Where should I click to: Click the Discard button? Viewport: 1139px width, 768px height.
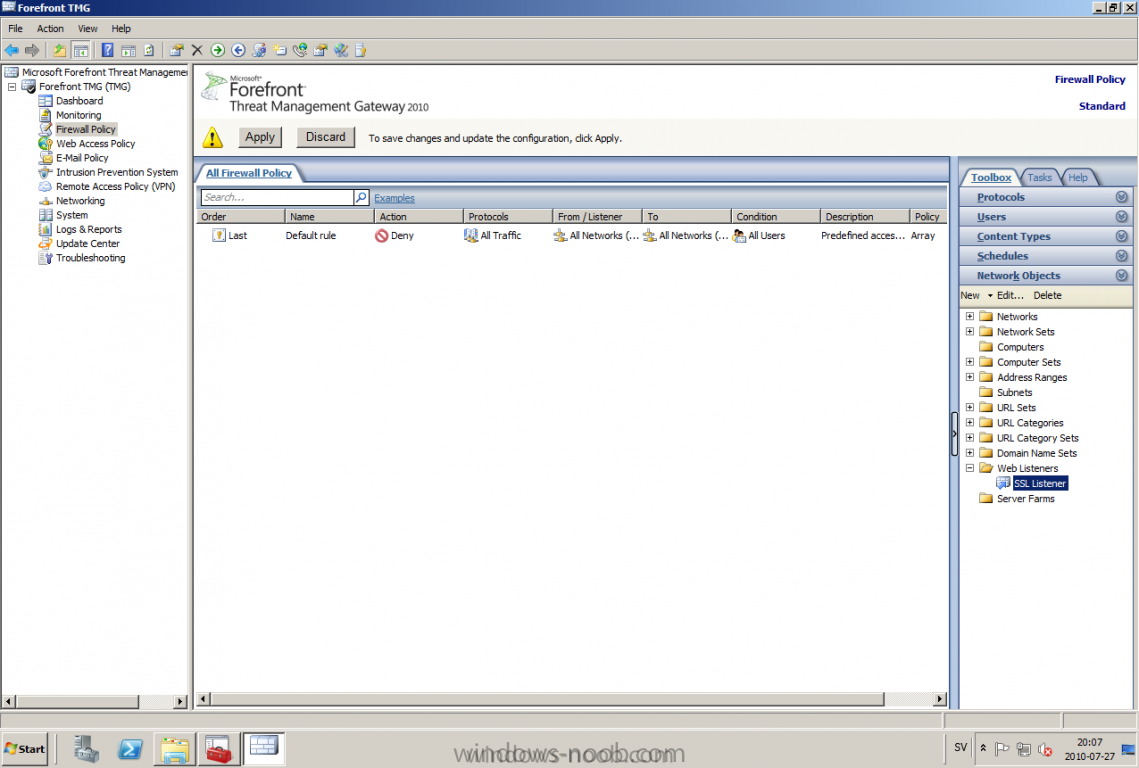(325, 137)
